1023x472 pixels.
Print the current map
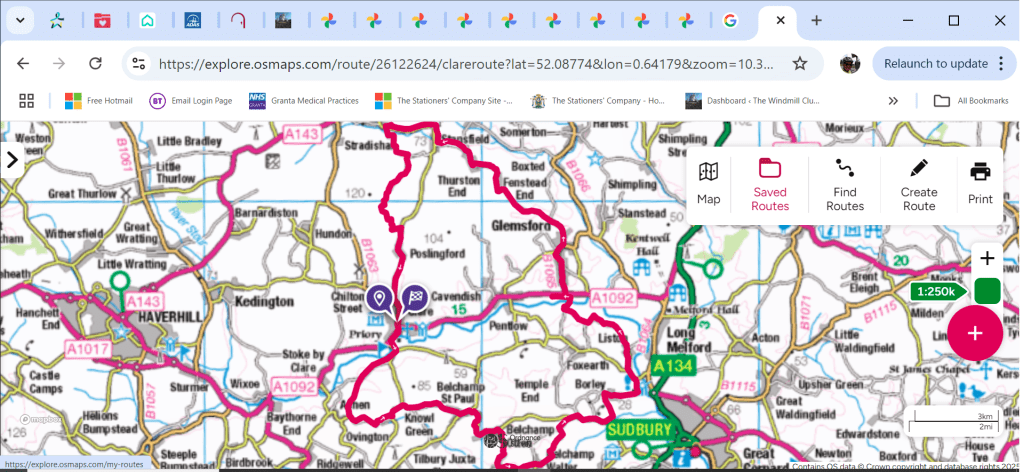pyautogui.click(x=980, y=183)
